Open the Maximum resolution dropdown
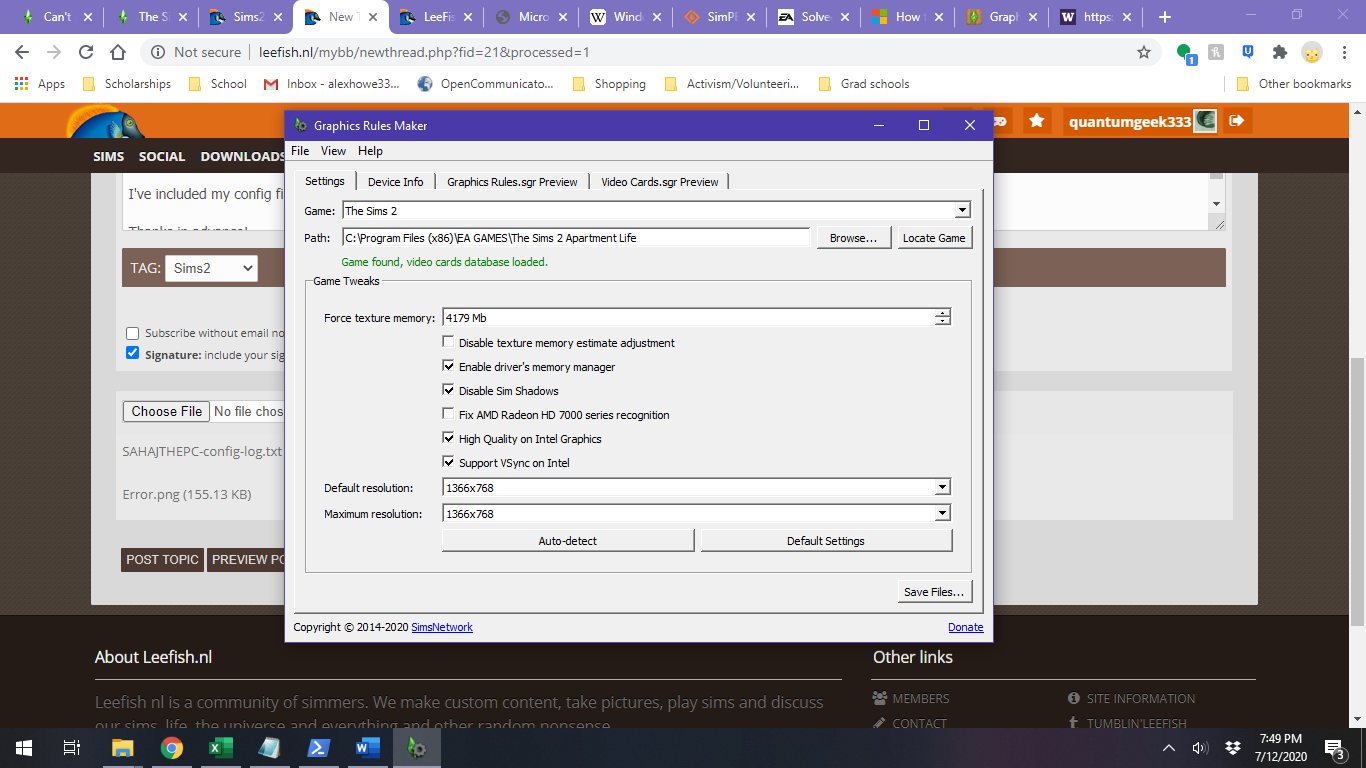1366x768 pixels. (942, 514)
